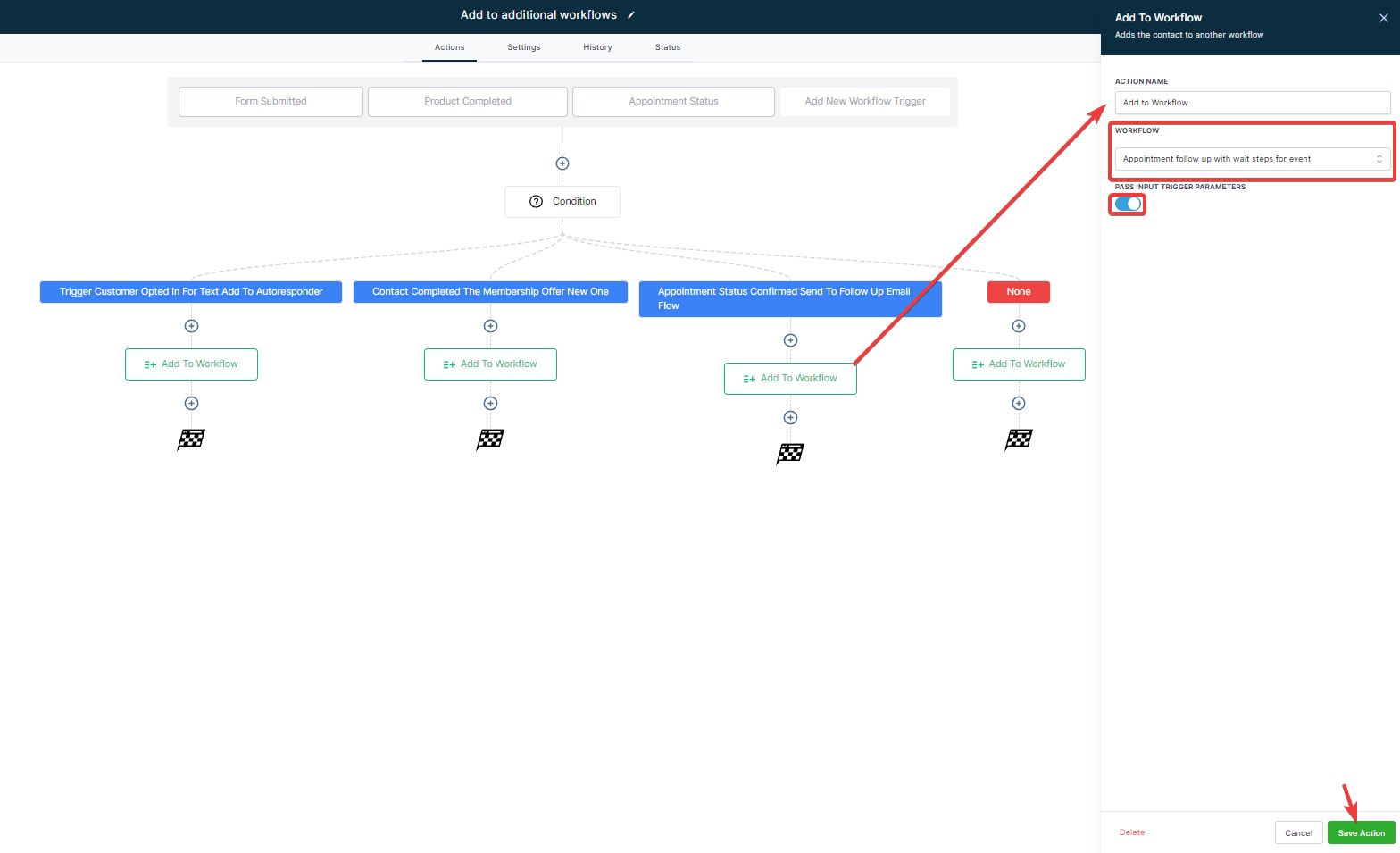Add step under the None branch
This screenshot has width=1400, height=853.
[x=1019, y=326]
